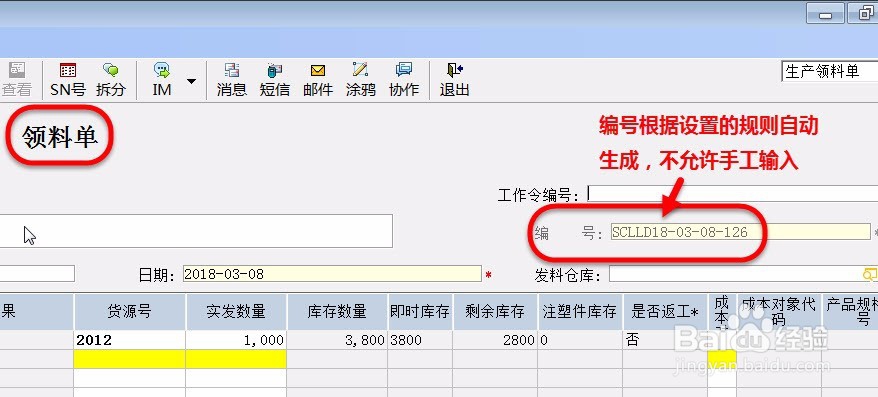Viewport: 878px width, 397px height.
Task: Select the 即时库存 column header
Action: [x=420, y=312]
